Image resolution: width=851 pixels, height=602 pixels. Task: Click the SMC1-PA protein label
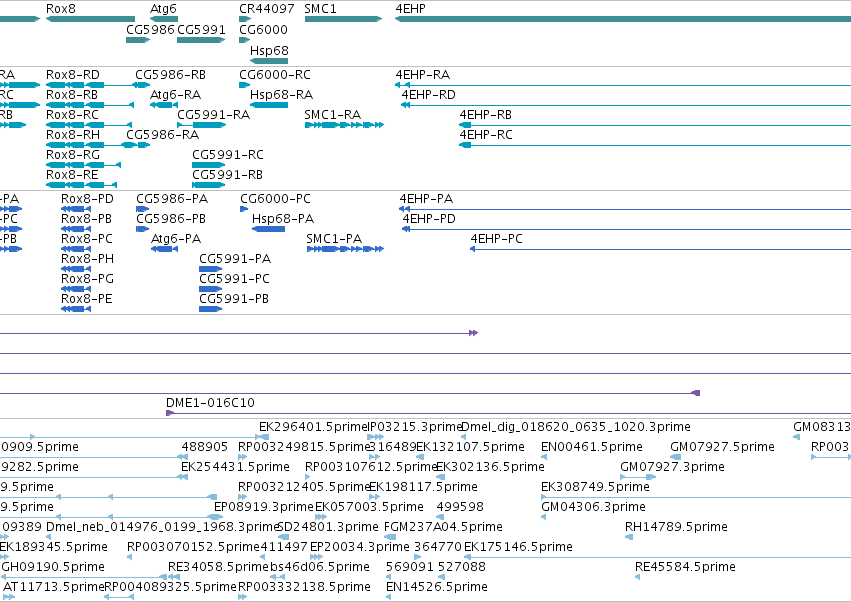pos(334,239)
